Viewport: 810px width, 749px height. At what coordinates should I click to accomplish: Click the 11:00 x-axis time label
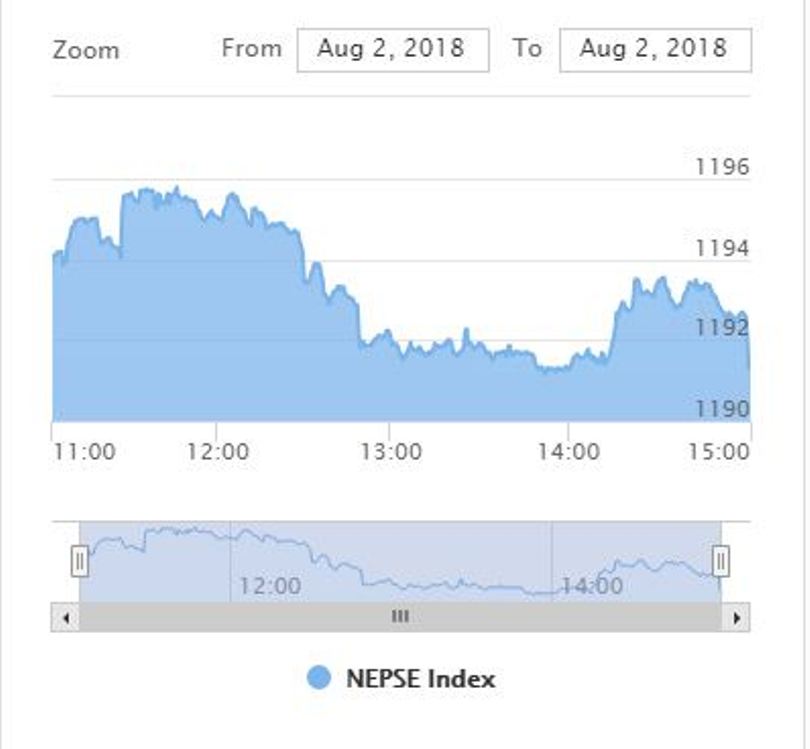[x=83, y=452]
